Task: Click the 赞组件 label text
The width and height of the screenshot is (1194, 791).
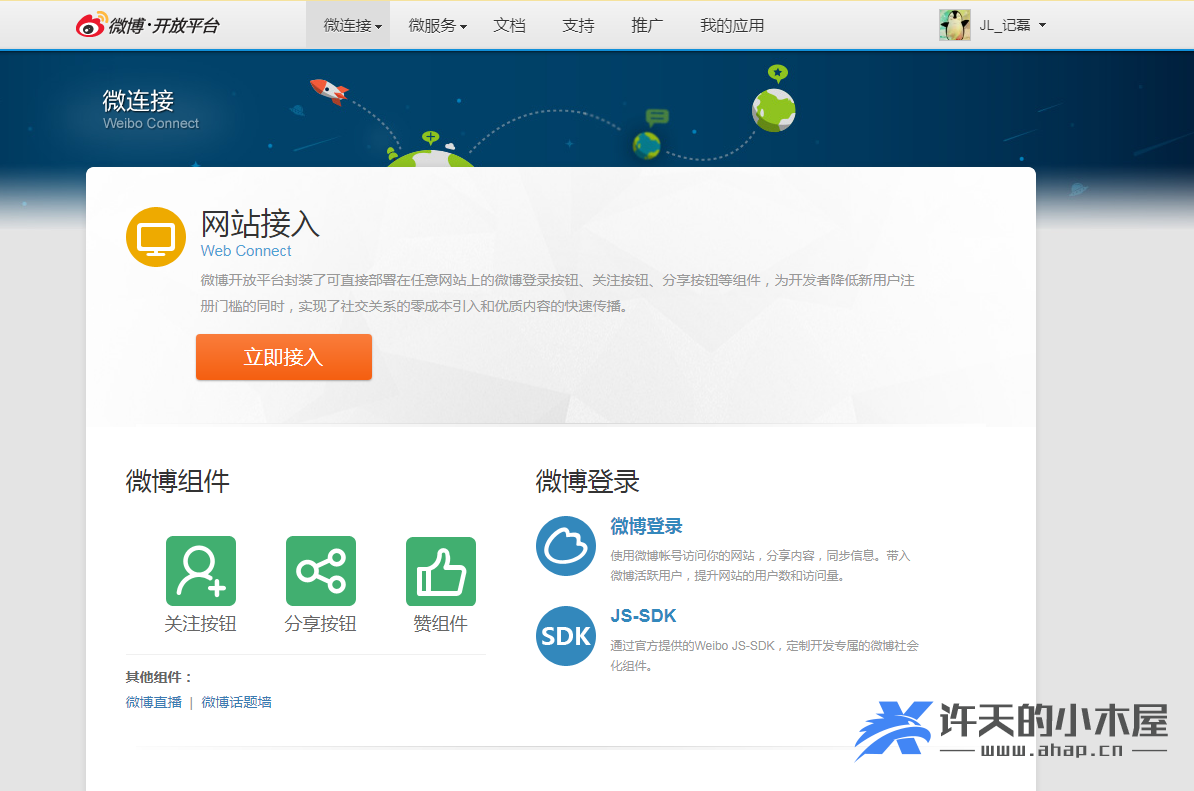Action: coord(440,624)
